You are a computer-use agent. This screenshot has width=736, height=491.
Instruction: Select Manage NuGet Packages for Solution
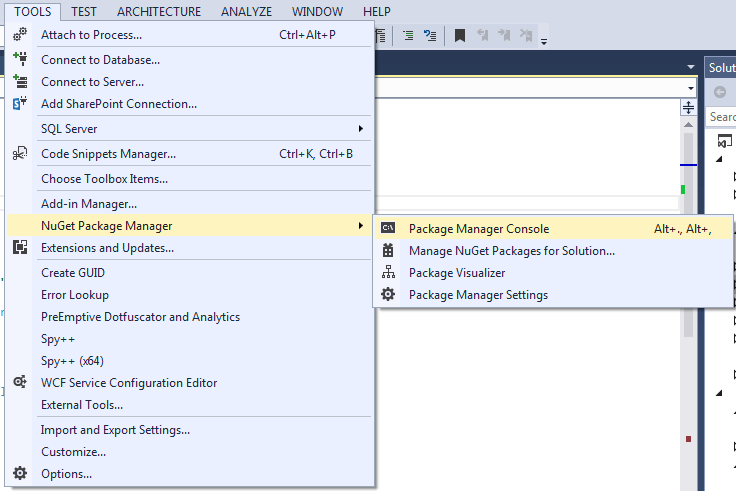click(x=553, y=251)
